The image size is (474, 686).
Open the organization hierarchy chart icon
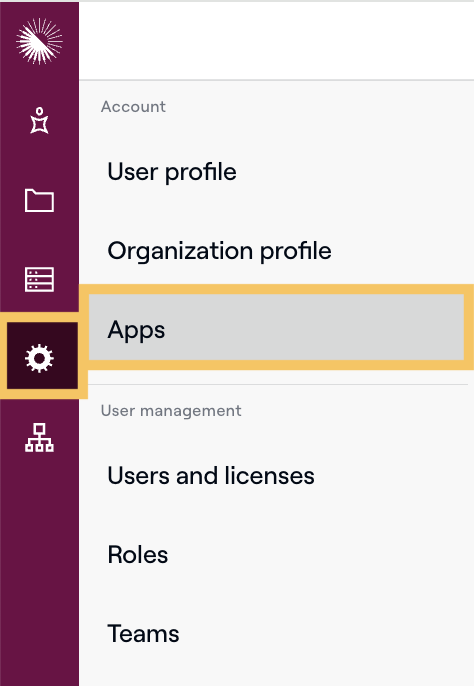(39, 438)
